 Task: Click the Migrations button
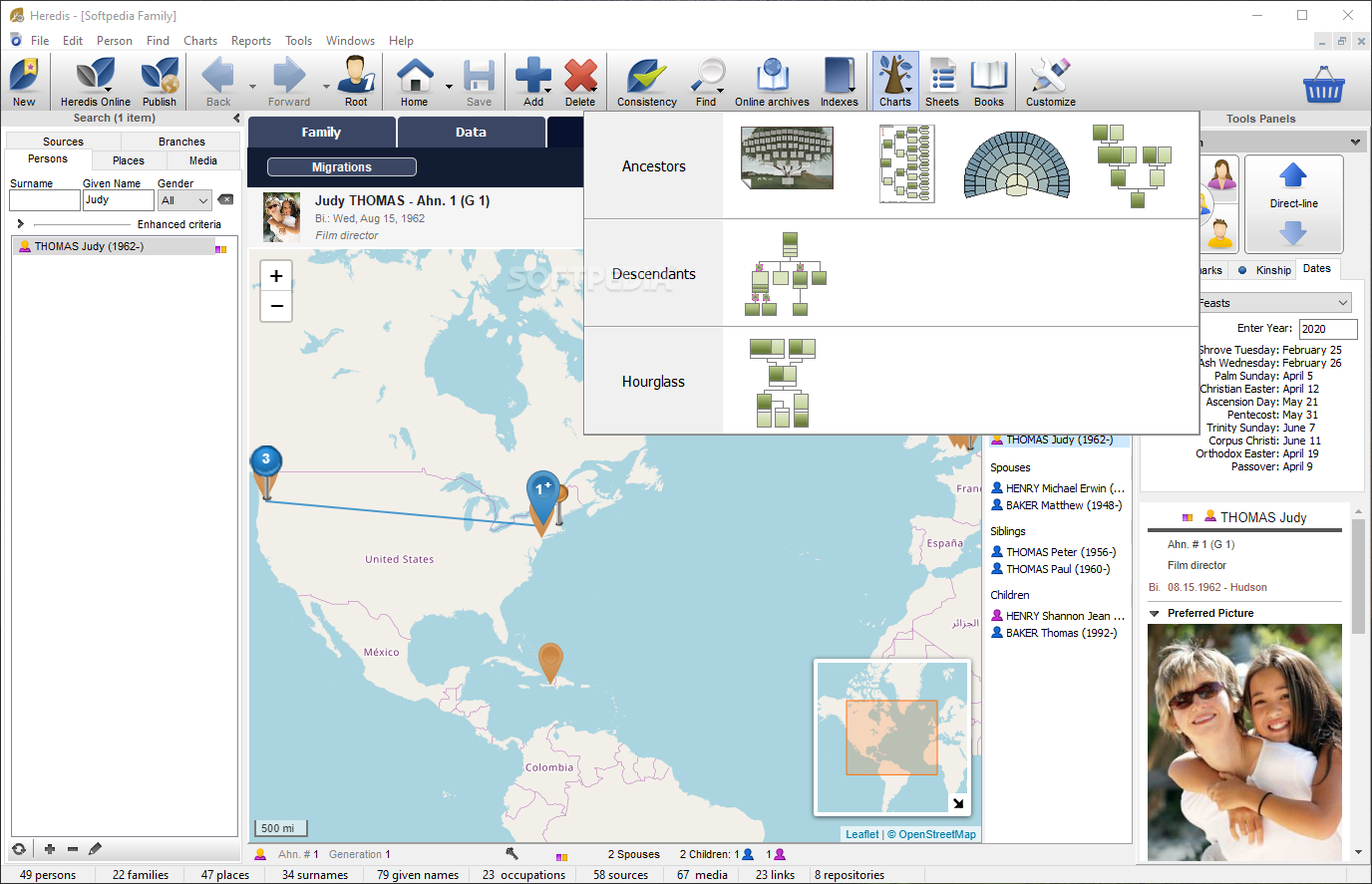342,167
